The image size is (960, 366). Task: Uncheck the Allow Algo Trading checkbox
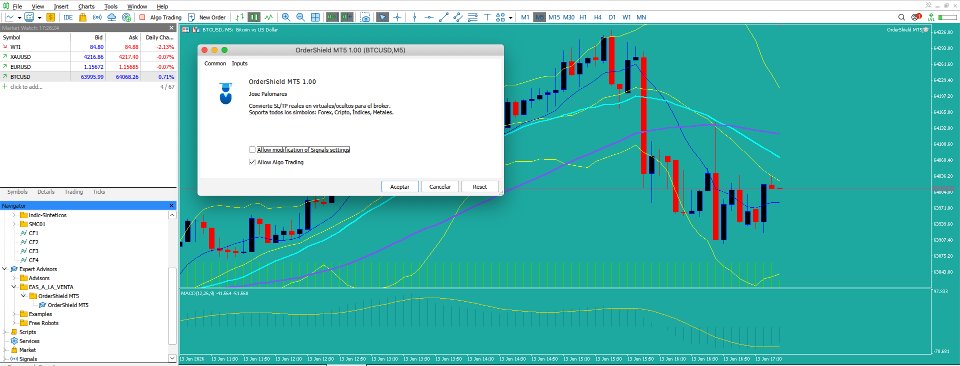(252, 162)
